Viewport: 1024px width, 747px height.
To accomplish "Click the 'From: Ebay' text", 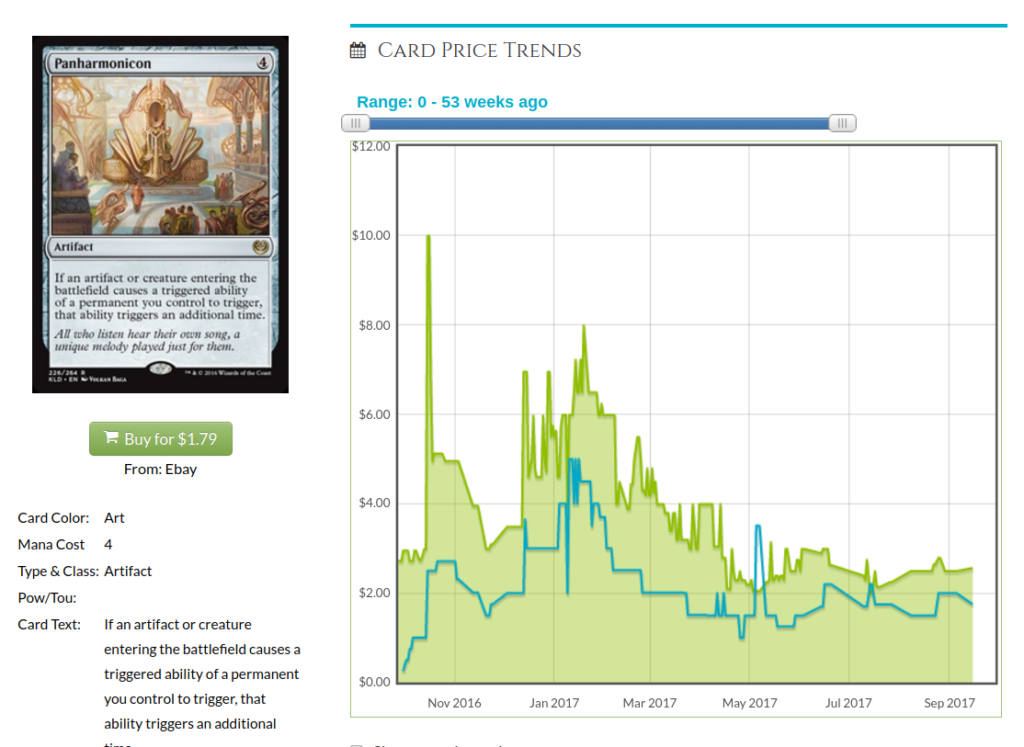I will (x=161, y=469).
